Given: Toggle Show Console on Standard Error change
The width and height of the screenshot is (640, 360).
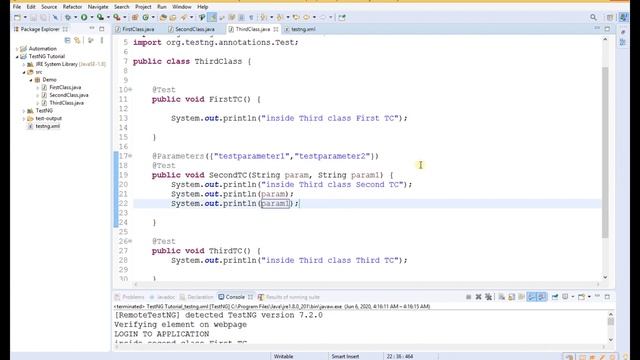Looking at the screenshot, I should [x=541, y=297].
